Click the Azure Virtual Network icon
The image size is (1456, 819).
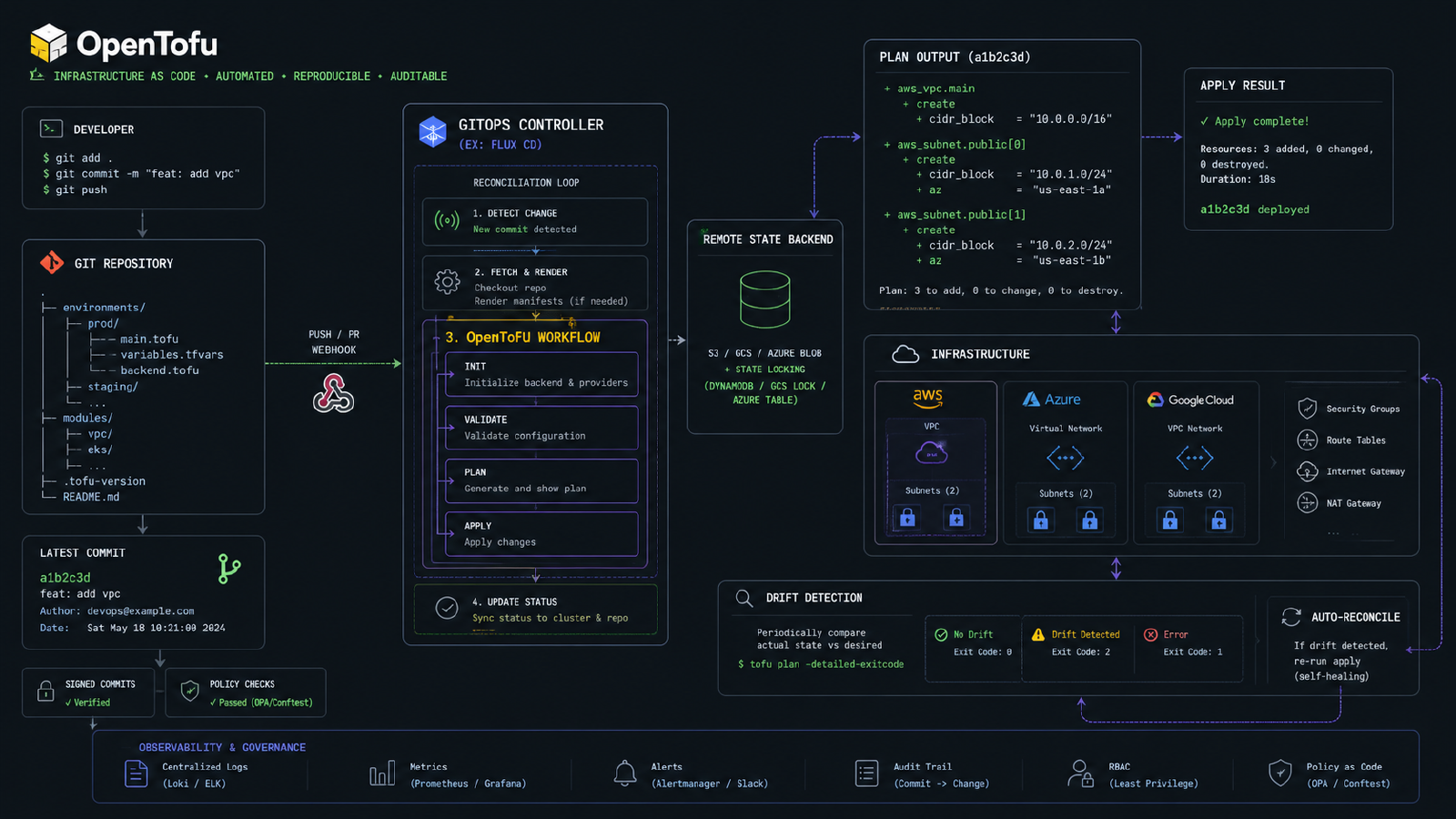[1066, 458]
